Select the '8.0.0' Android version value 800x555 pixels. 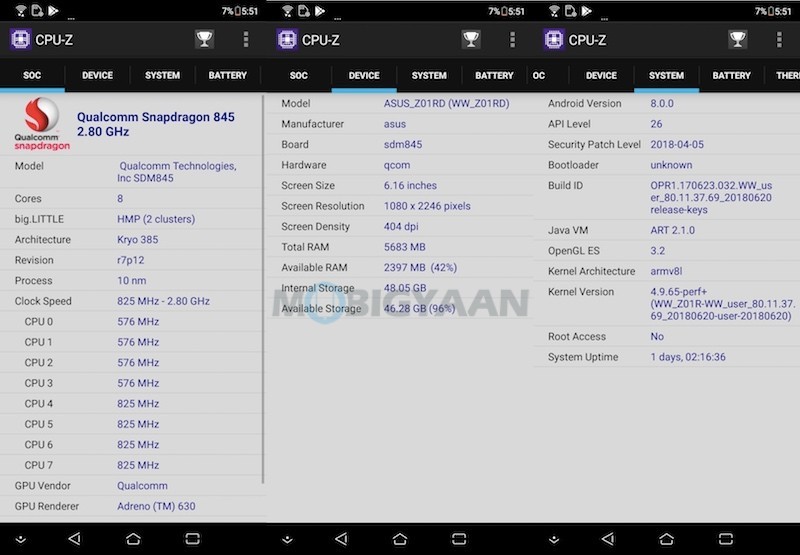pyautogui.click(x=662, y=104)
